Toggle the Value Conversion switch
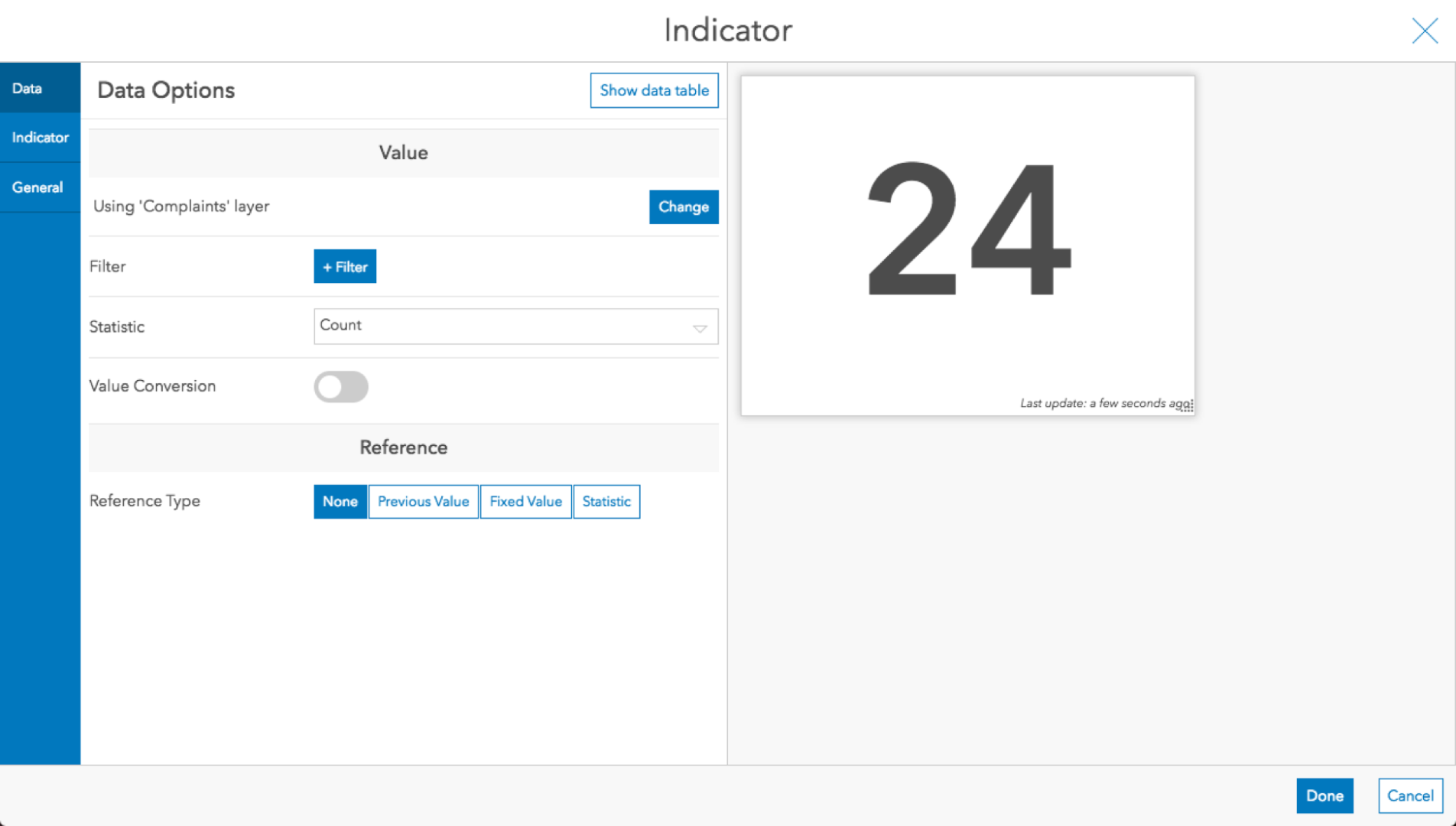The image size is (1456, 826). click(x=341, y=386)
